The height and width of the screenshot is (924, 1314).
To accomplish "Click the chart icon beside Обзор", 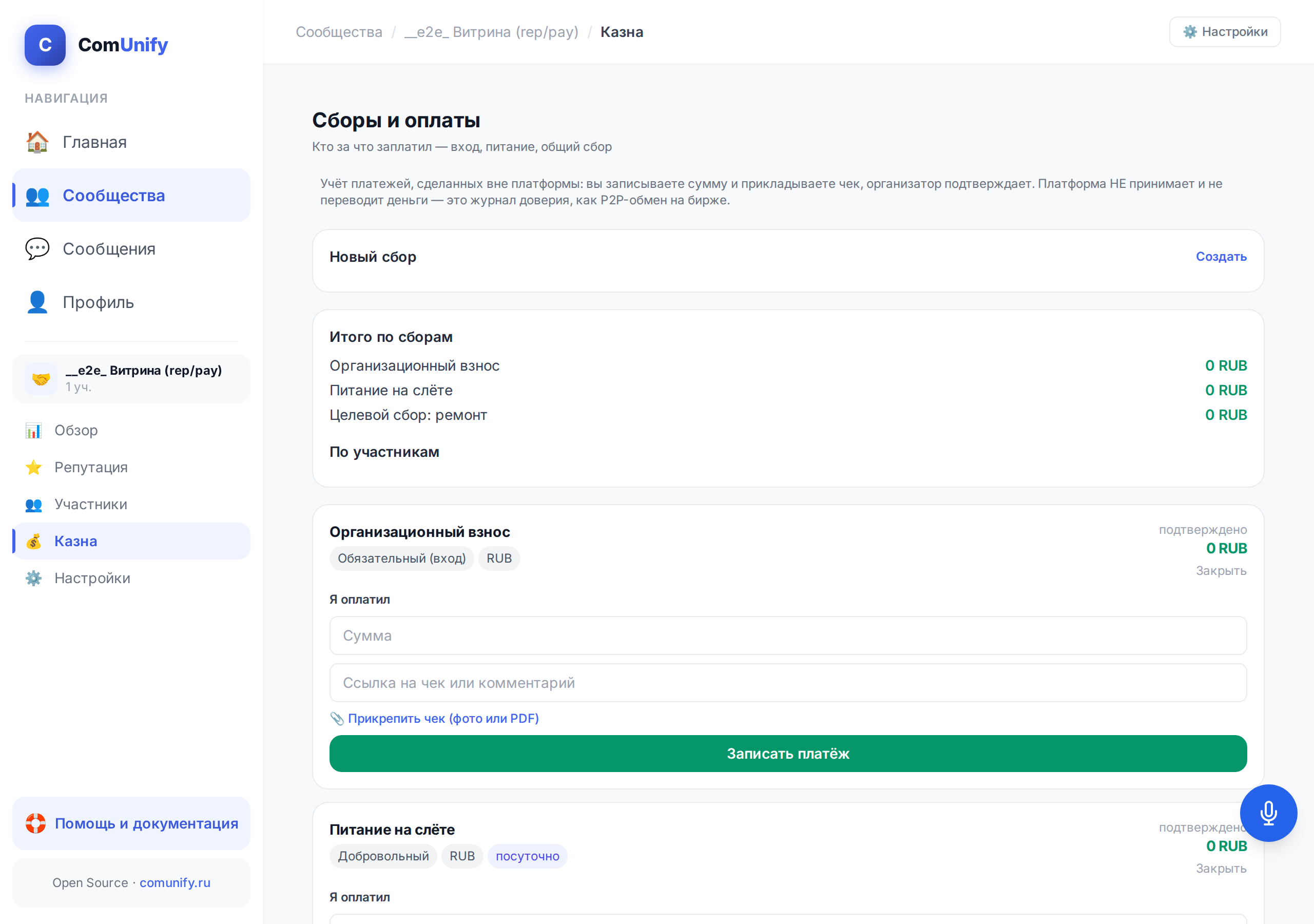I will point(34,431).
